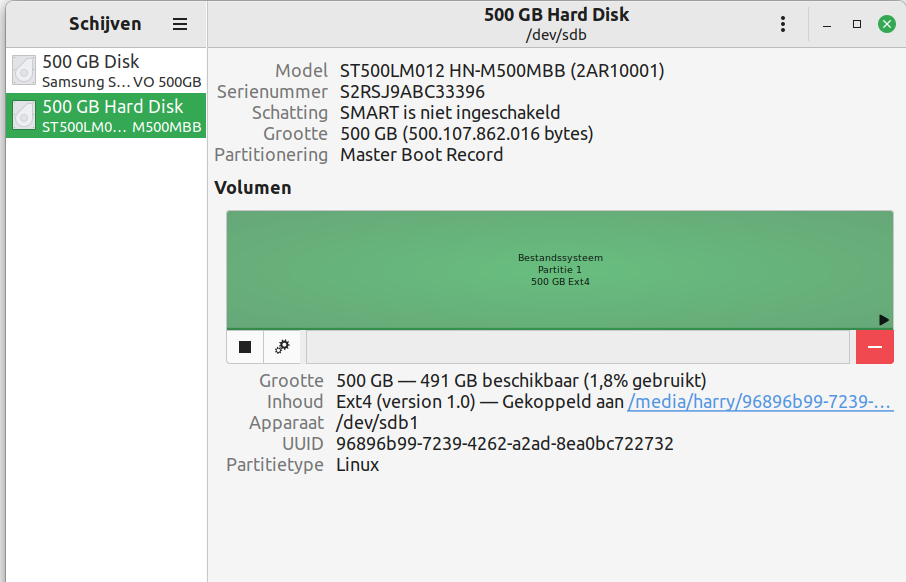Click the device path /dev/sdb1
The image size is (906, 582).
(x=377, y=423)
